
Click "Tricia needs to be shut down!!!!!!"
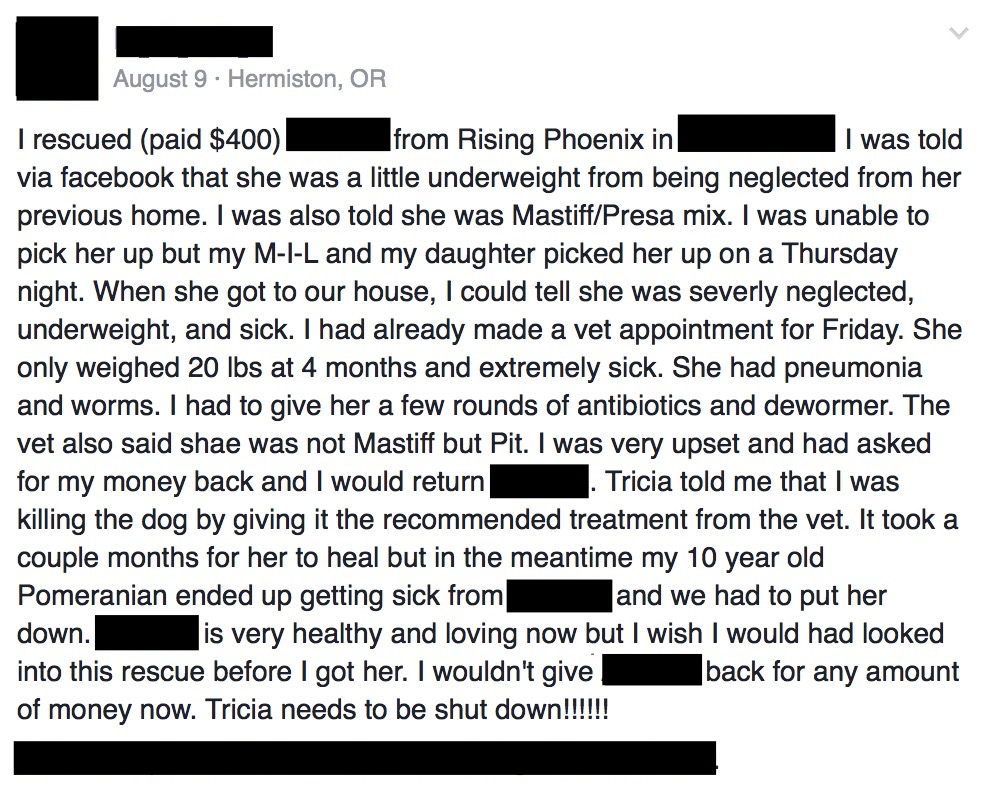point(406,709)
